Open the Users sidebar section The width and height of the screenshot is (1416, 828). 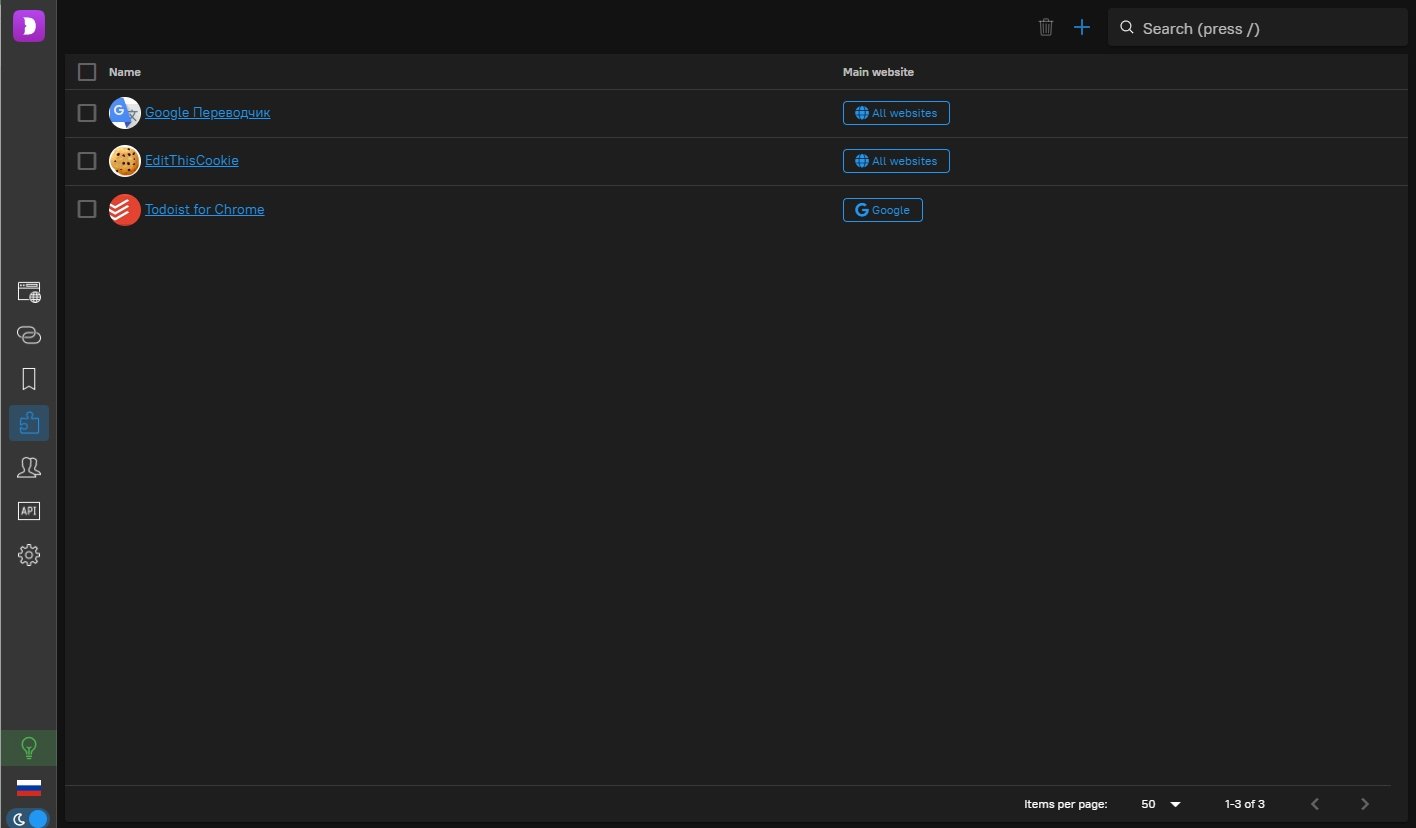[x=29, y=467]
